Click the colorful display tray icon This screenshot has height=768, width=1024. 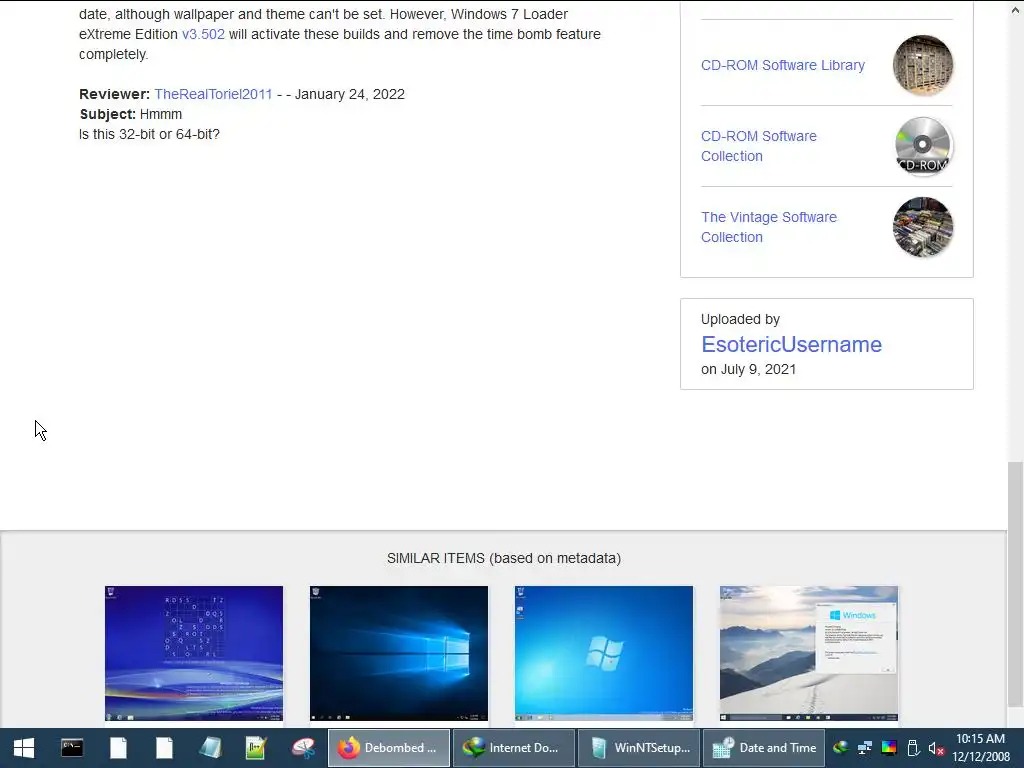(x=889, y=748)
